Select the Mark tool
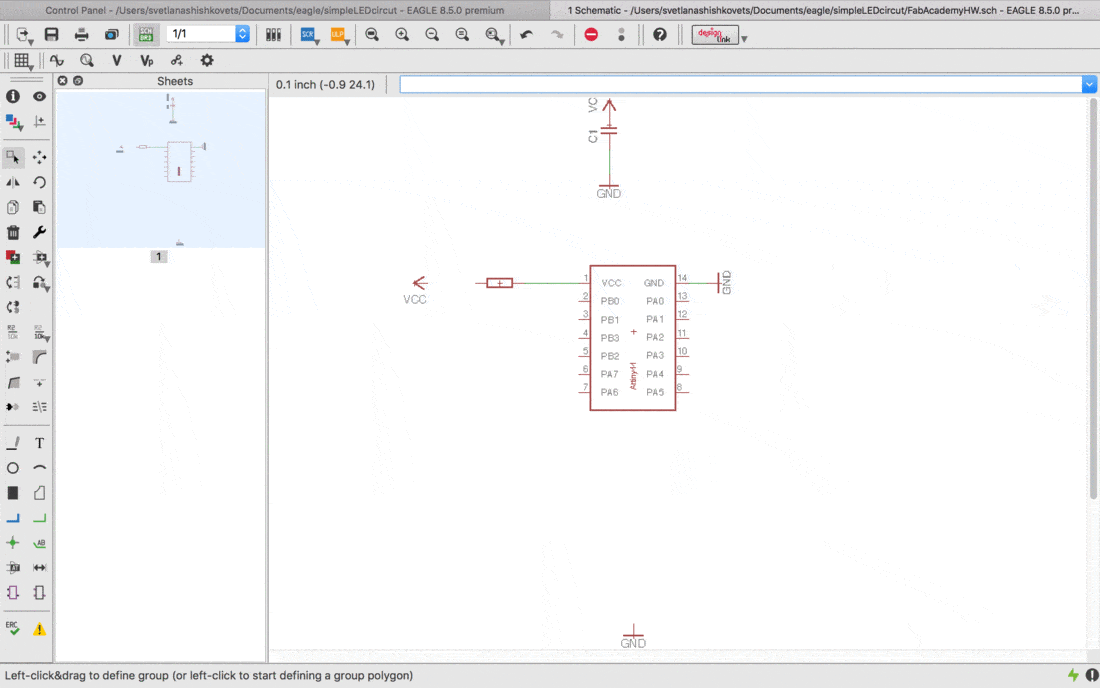The image size is (1100, 688). pos(39,121)
